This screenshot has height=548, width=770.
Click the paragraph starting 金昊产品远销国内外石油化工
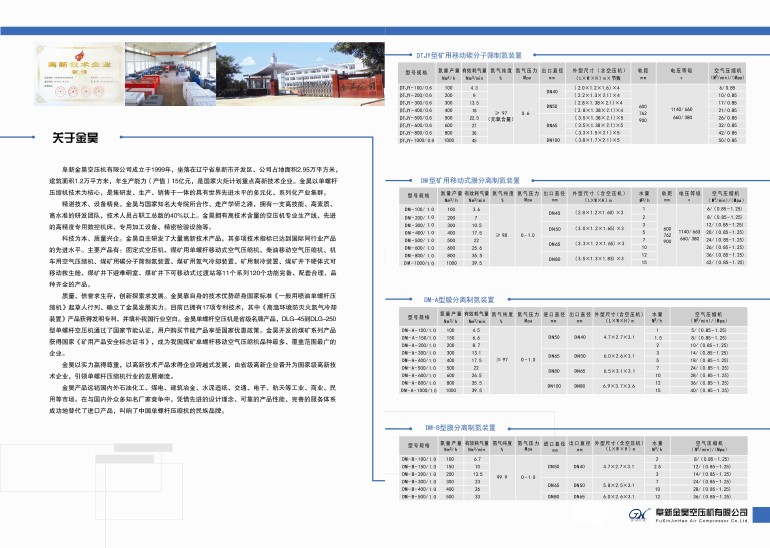pyautogui.click(x=193, y=399)
